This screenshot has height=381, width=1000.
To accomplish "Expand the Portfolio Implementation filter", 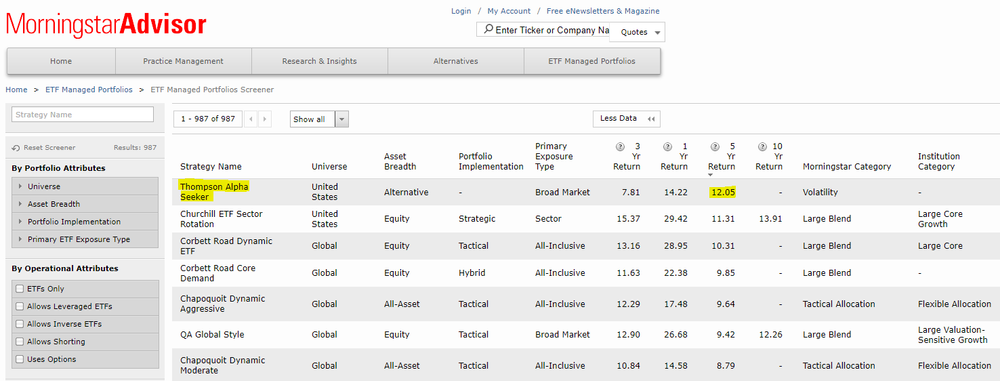I will pyautogui.click(x=85, y=222).
